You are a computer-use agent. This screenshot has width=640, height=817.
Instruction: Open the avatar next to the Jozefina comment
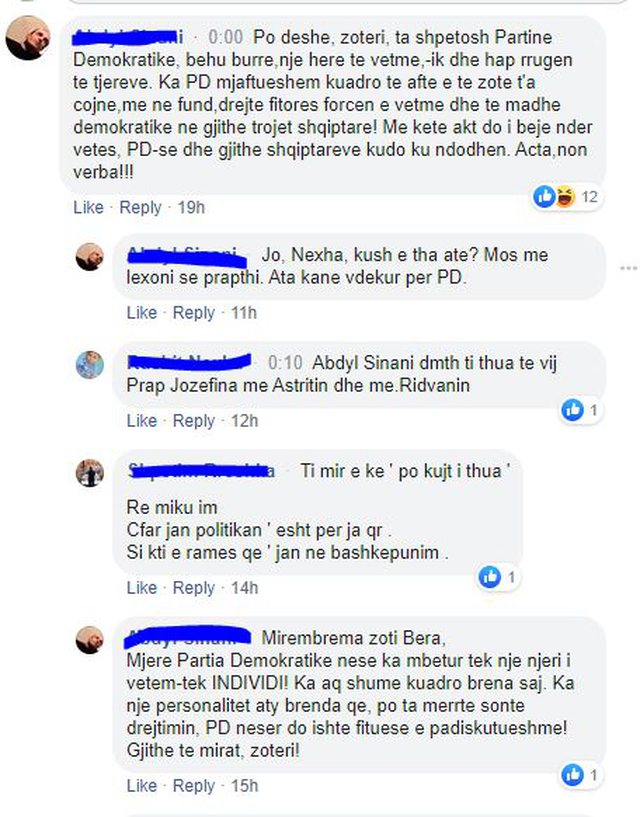pyautogui.click(x=90, y=365)
